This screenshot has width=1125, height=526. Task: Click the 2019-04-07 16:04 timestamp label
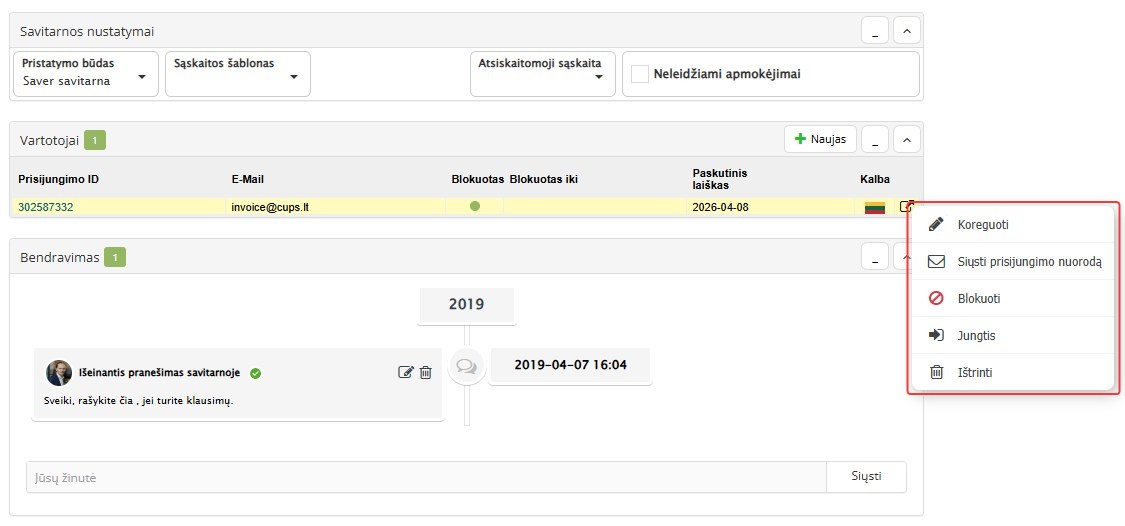pos(570,365)
